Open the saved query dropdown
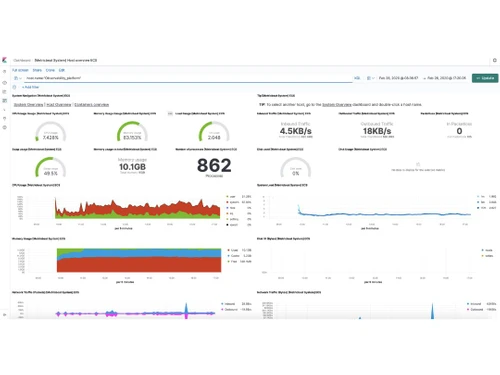 point(18,78)
